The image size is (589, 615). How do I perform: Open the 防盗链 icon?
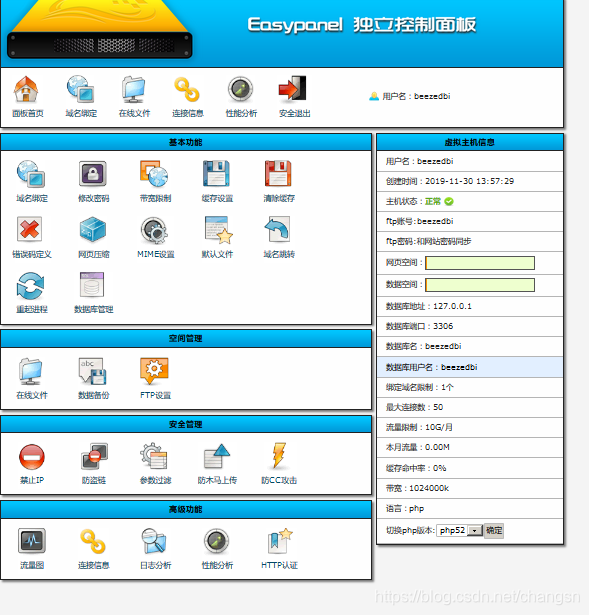(x=95, y=457)
